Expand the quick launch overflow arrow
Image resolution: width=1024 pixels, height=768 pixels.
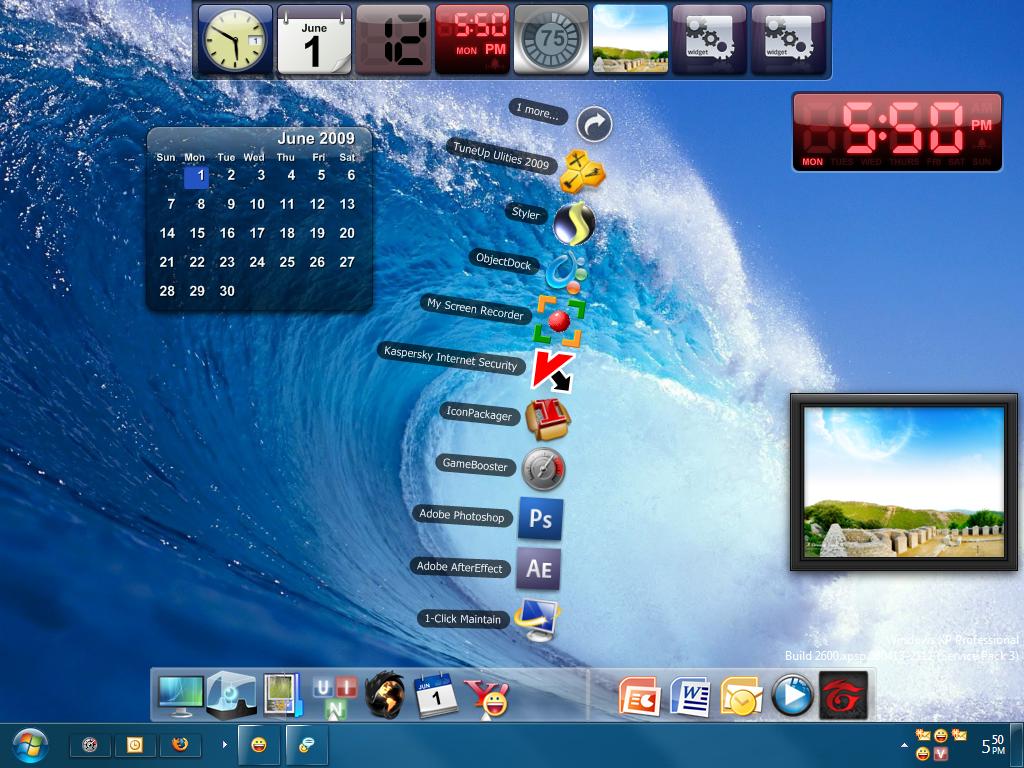(x=225, y=744)
